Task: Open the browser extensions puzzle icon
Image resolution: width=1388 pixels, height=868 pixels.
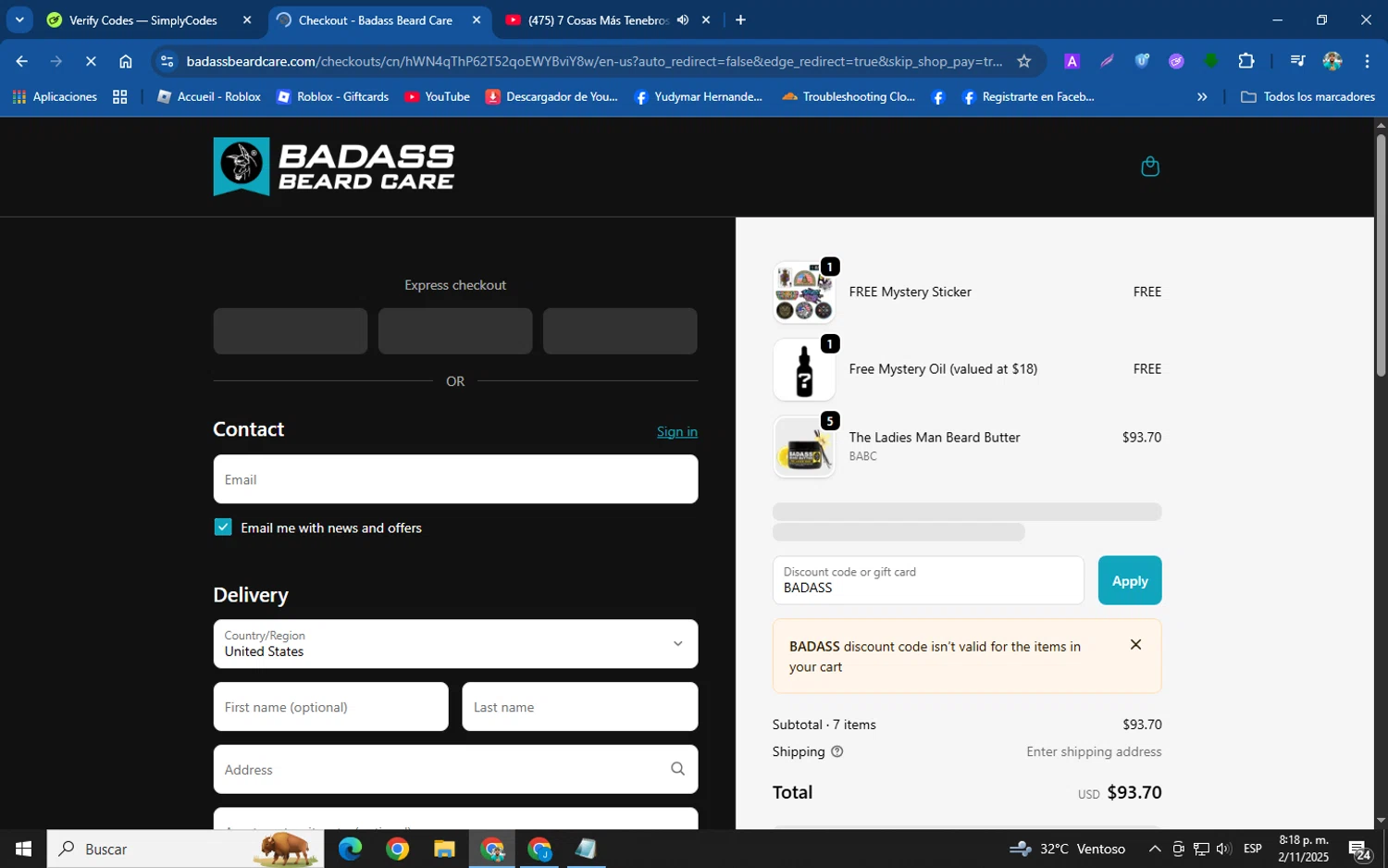Action: 1246,61
